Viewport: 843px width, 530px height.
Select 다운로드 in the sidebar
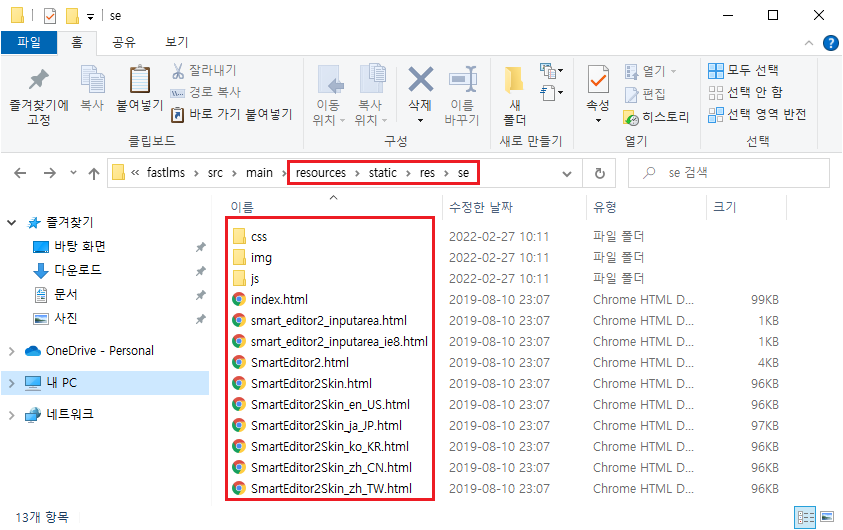click(77, 270)
